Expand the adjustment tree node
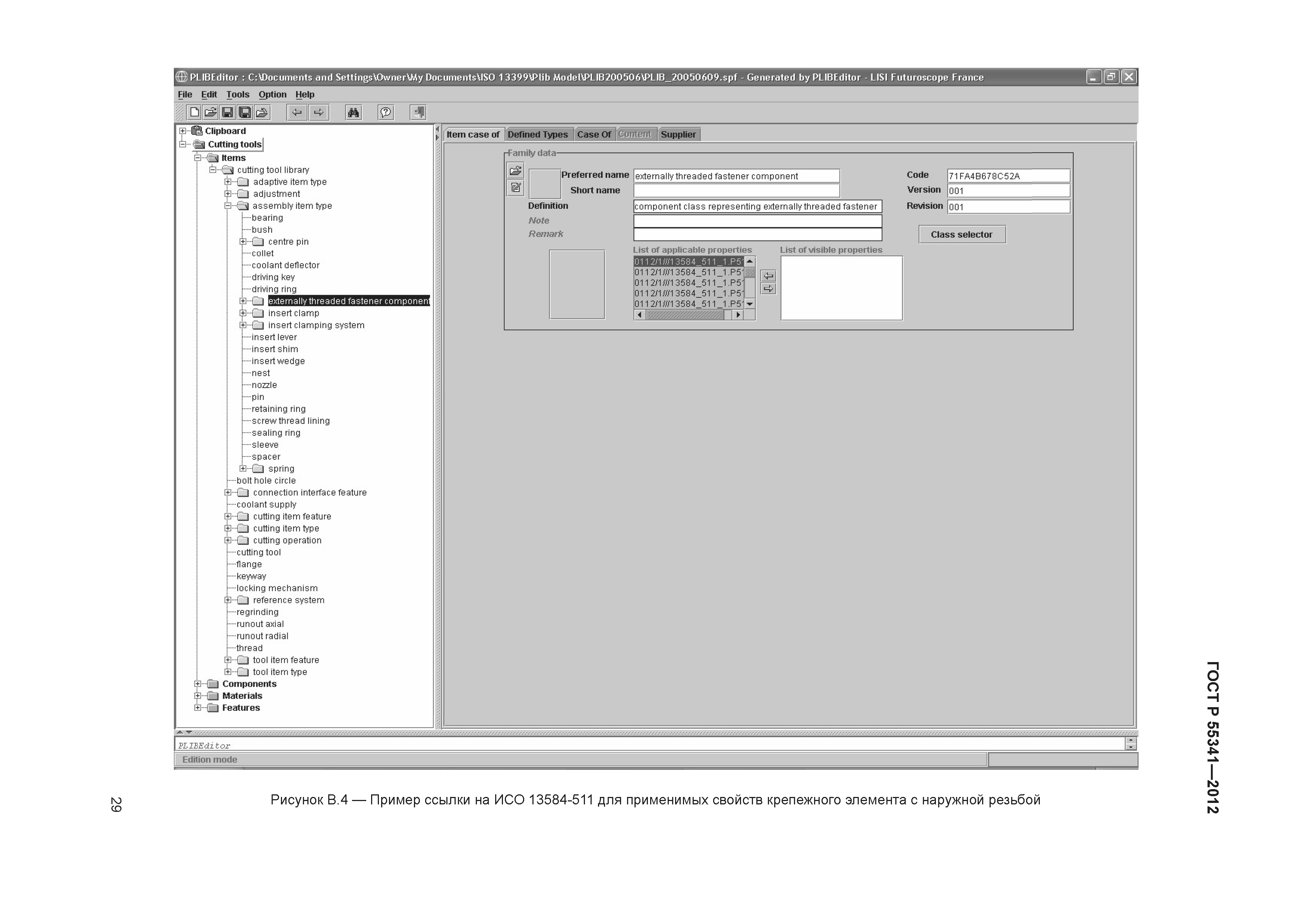Image resolution: width=1307 pixels, height=924 pixels. click(228, 194)
